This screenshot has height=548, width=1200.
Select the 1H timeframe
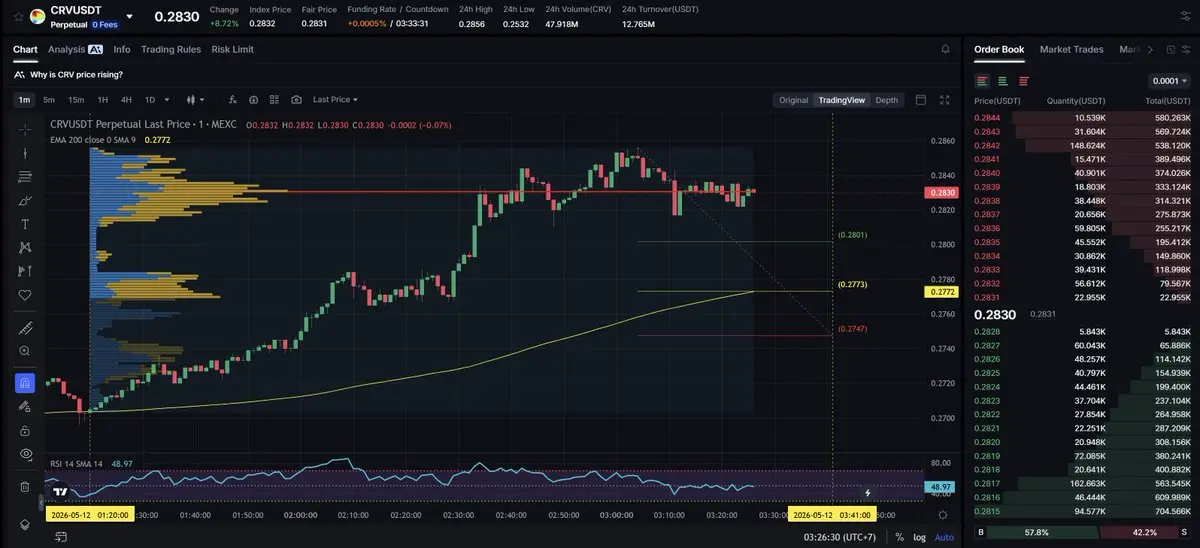click(x=103, y=100)
